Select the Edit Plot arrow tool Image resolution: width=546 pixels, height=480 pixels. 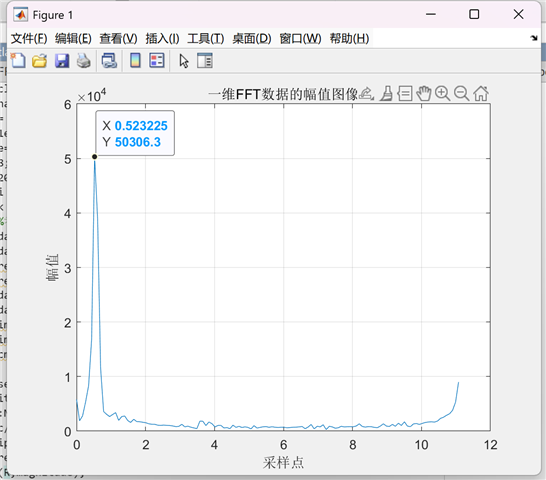click(184, 61)
